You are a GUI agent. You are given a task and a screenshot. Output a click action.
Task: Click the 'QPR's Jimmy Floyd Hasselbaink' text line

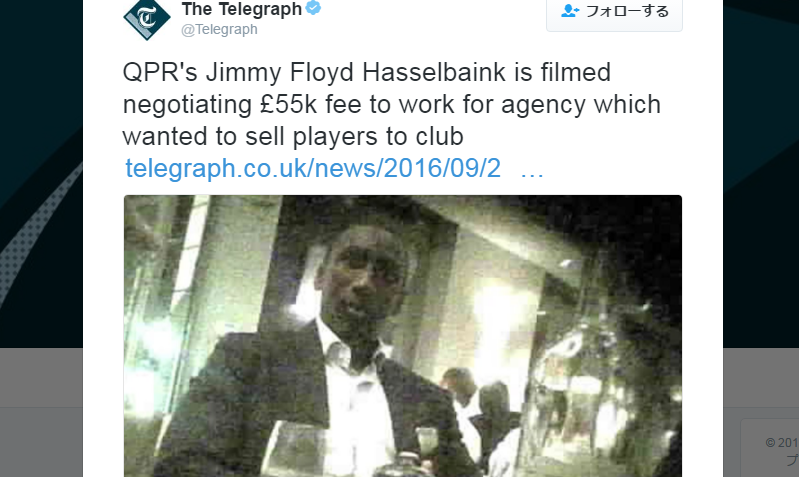366,72
